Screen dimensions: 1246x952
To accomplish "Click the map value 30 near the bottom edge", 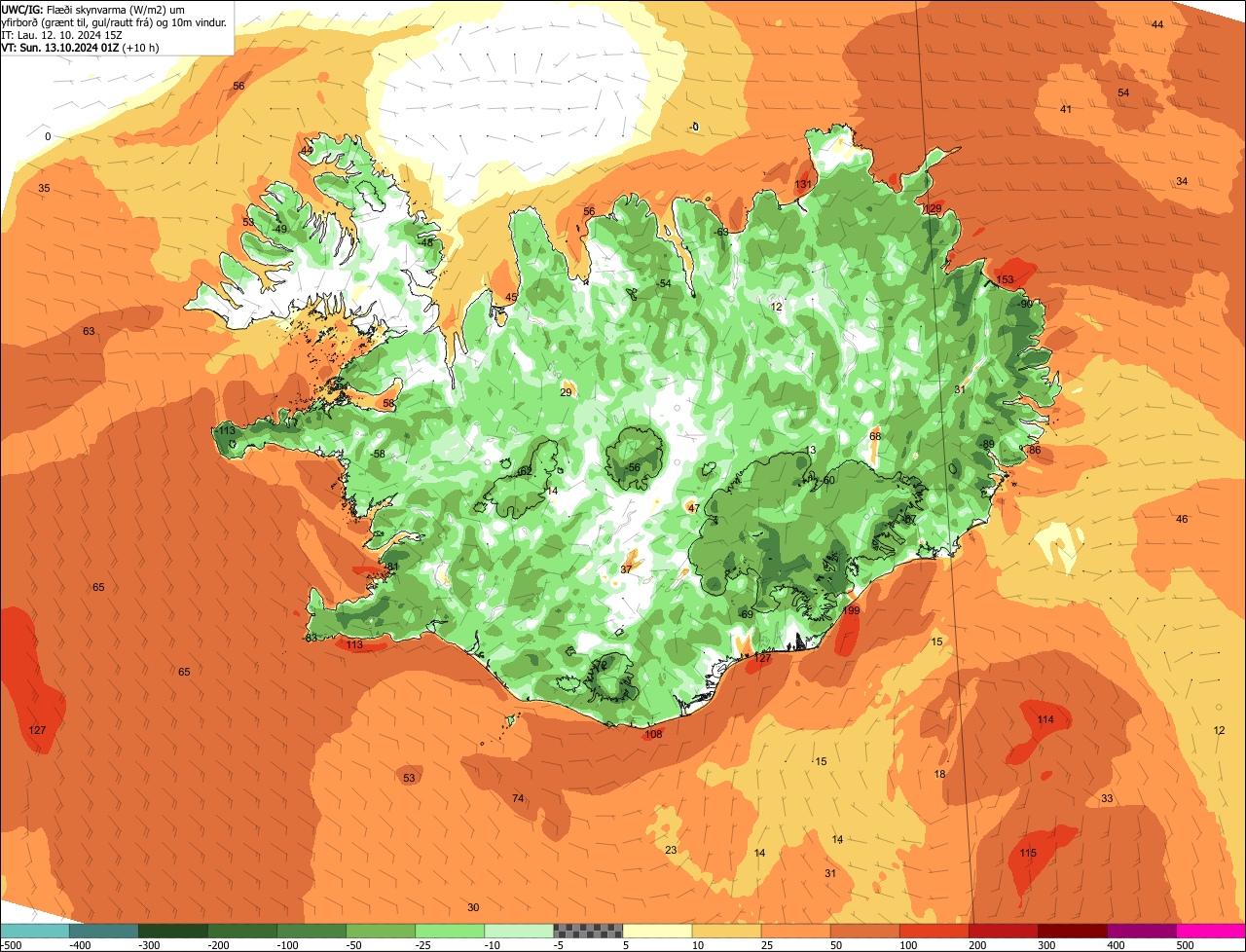I will click(473, 908).
